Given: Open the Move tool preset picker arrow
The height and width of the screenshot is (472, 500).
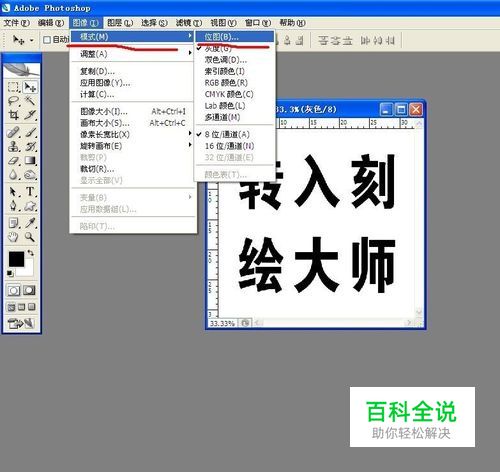Looking at the screenshot, I should click(x=31, y=40).
